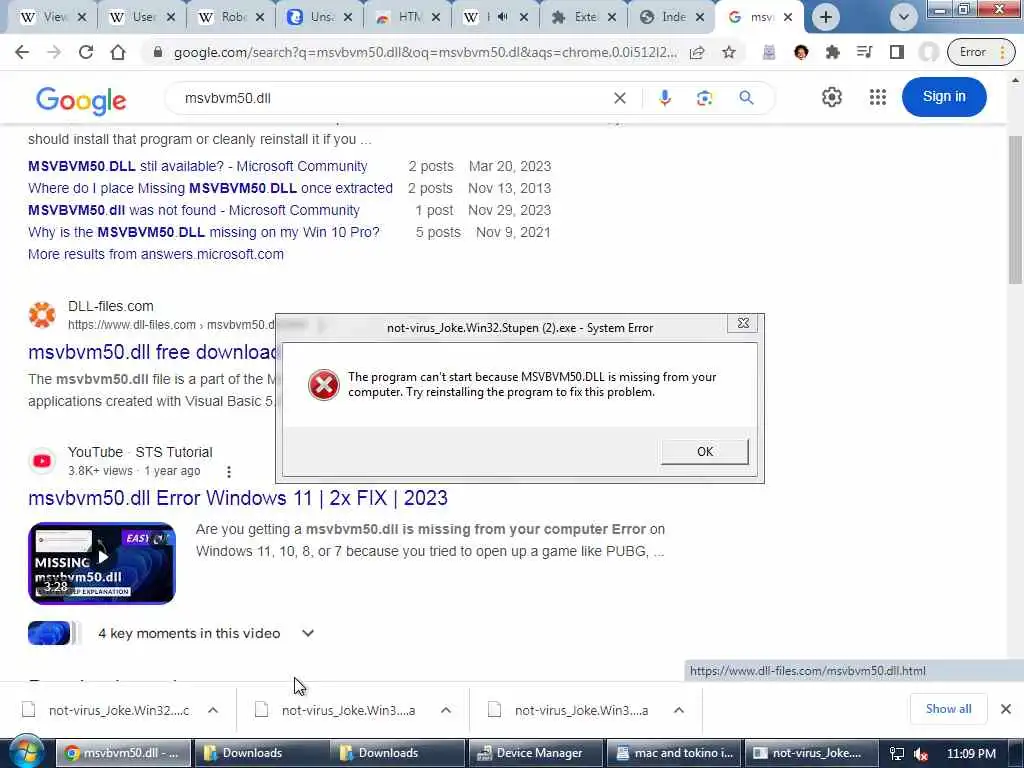Open 'mac and tokino' taskbar window
1024x768 pixels.
[673, 753]
